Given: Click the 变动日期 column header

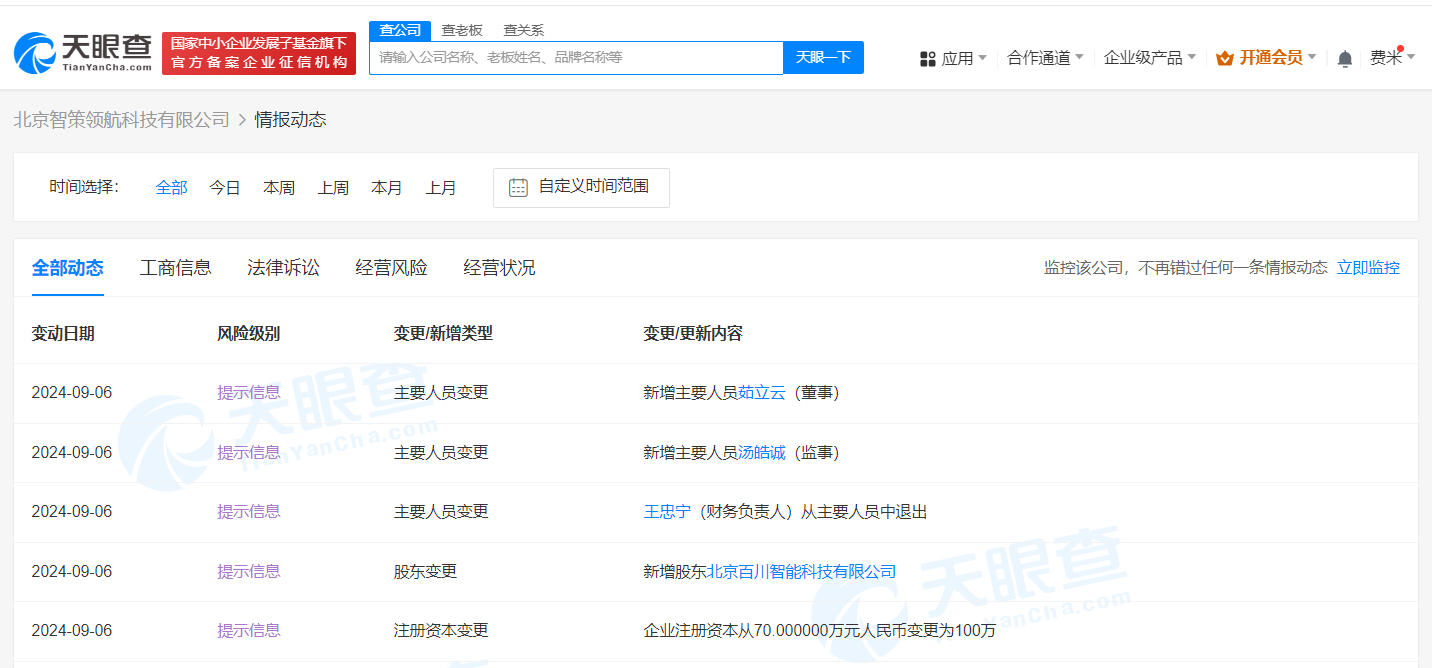Looking at the screenshot, I should tap(63, 334).
